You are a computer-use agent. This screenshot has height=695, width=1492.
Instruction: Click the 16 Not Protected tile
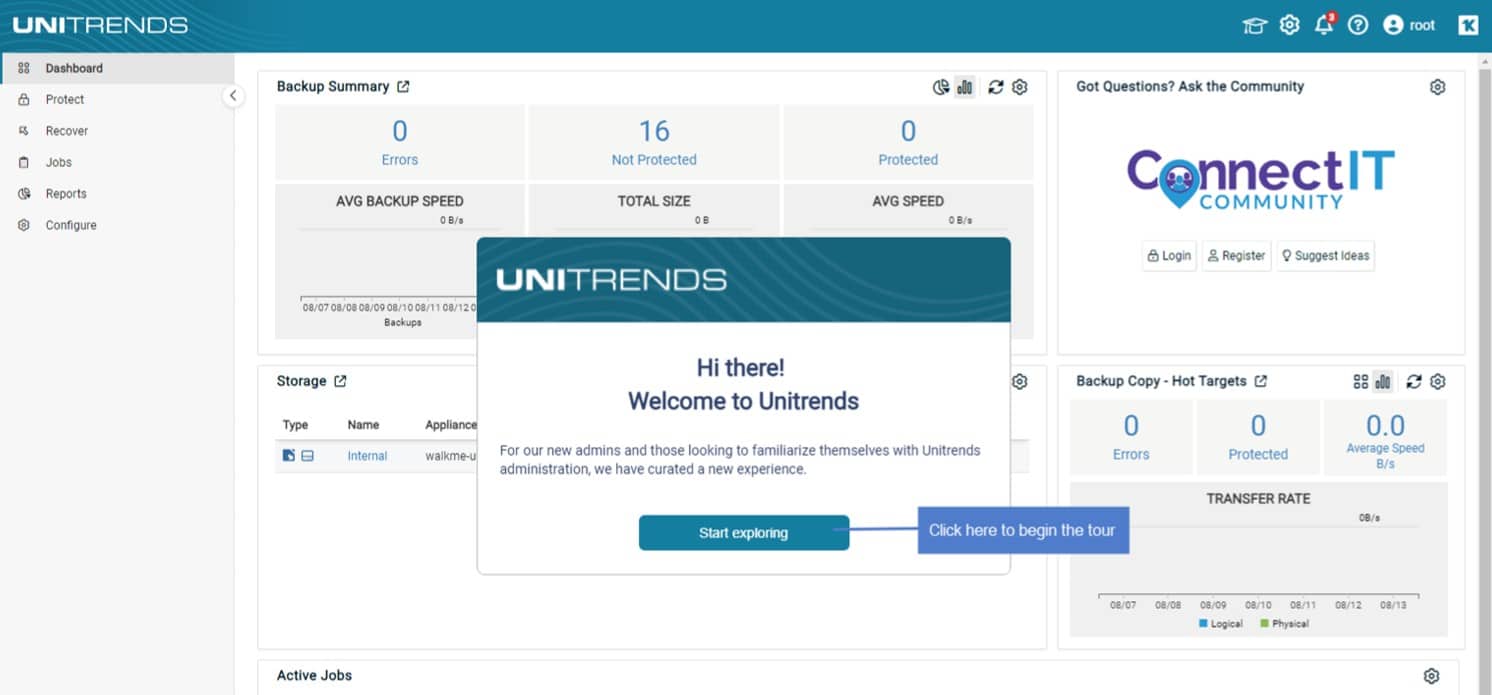point(654,143)
